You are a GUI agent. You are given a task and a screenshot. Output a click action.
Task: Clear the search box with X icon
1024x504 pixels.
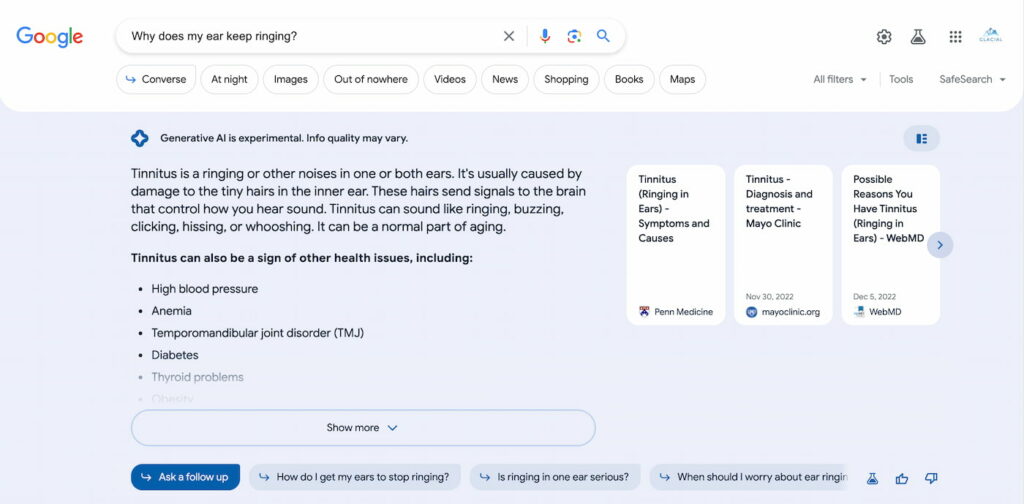click(x=509, y=37)
